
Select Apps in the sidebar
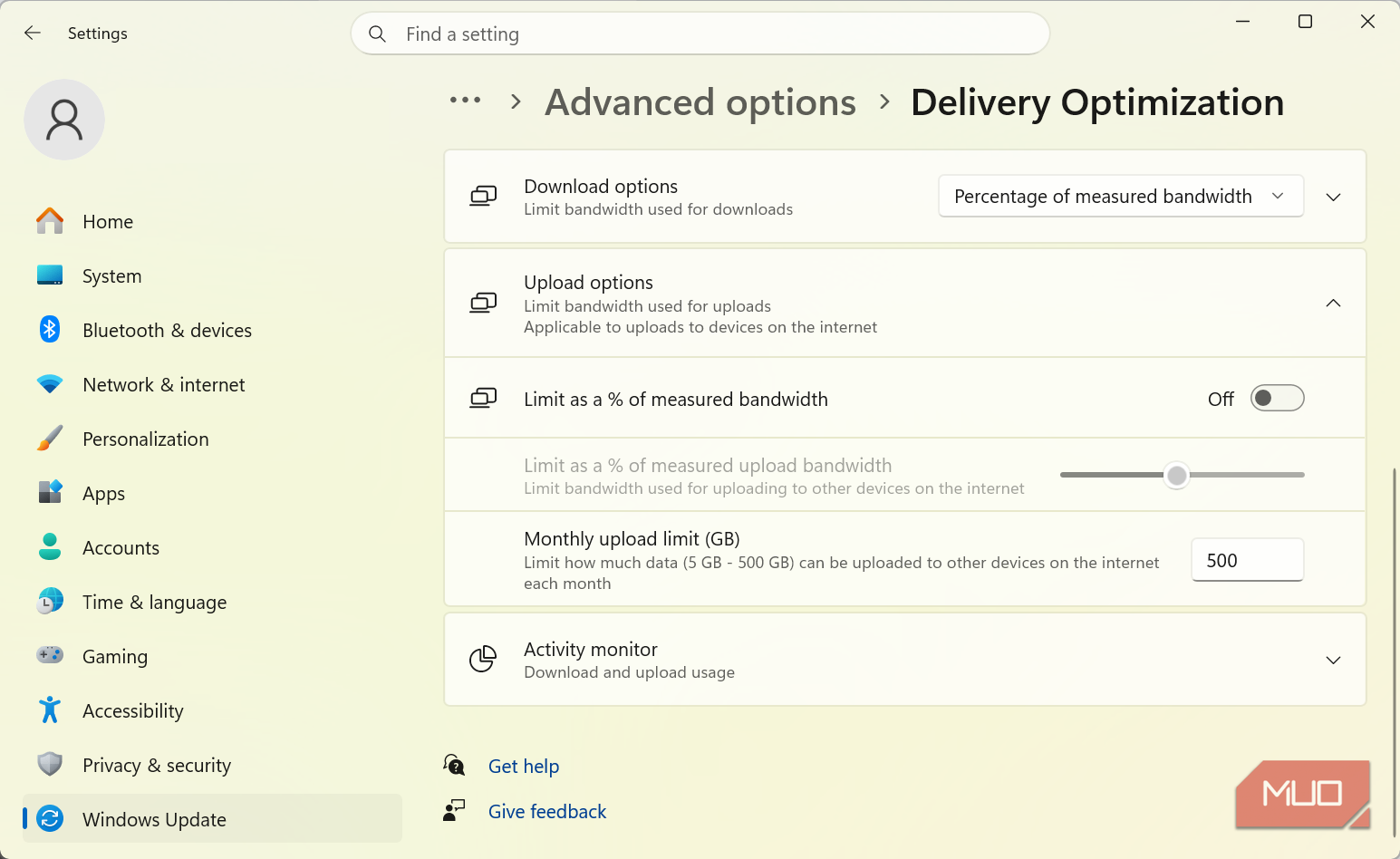click(x=212, y=493)
